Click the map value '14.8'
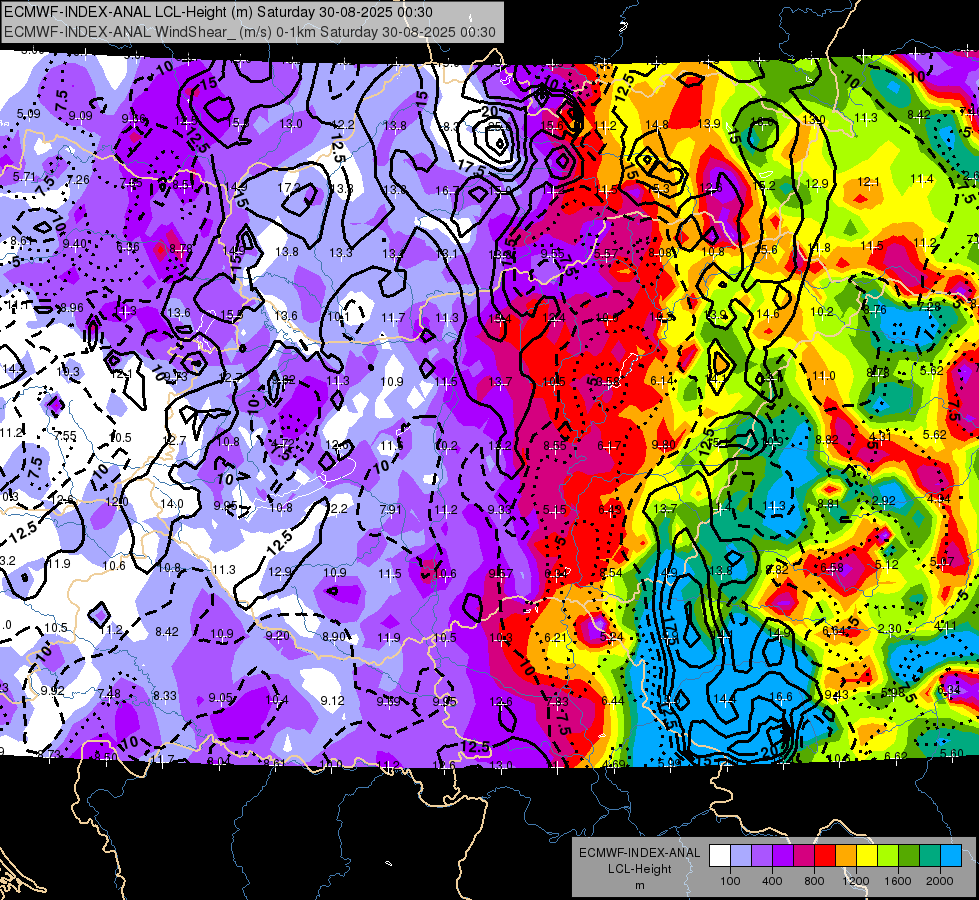Image resolution: width=979 pixels, height=900 pixels. pyautogui.click(x=657, y=125)
